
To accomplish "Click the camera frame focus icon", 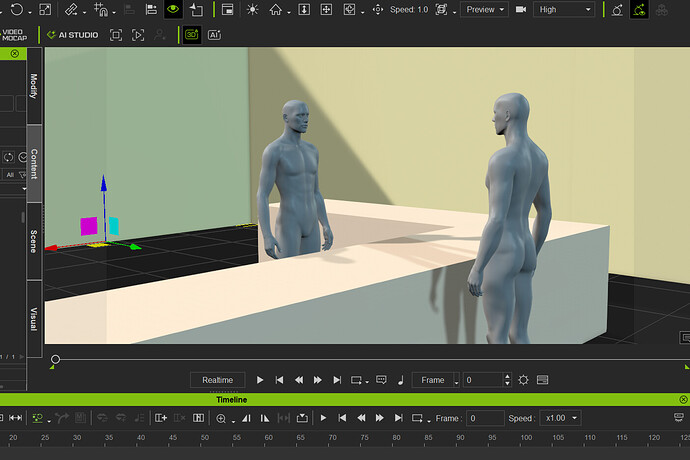I will [441, 9].
